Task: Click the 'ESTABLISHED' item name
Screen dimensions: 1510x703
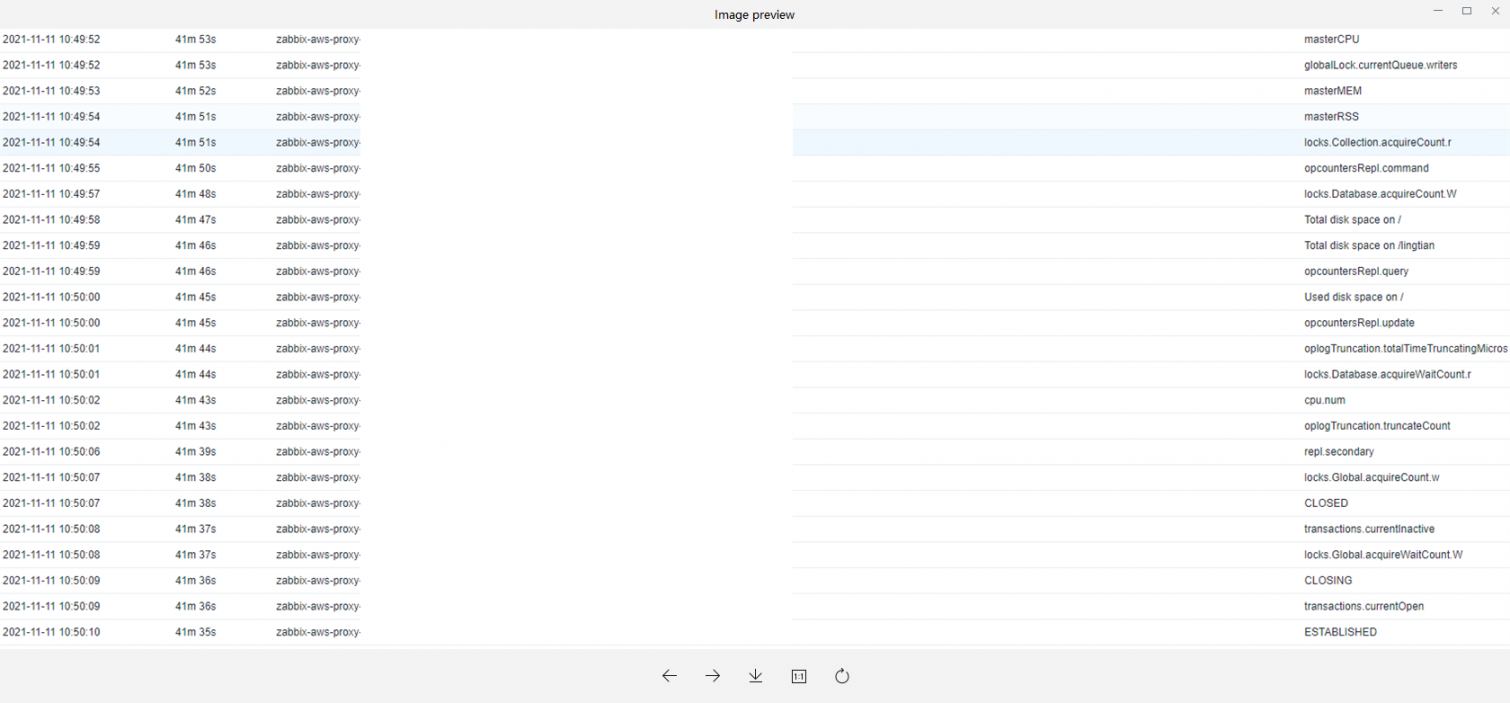Action: (x=1340, y=632)
